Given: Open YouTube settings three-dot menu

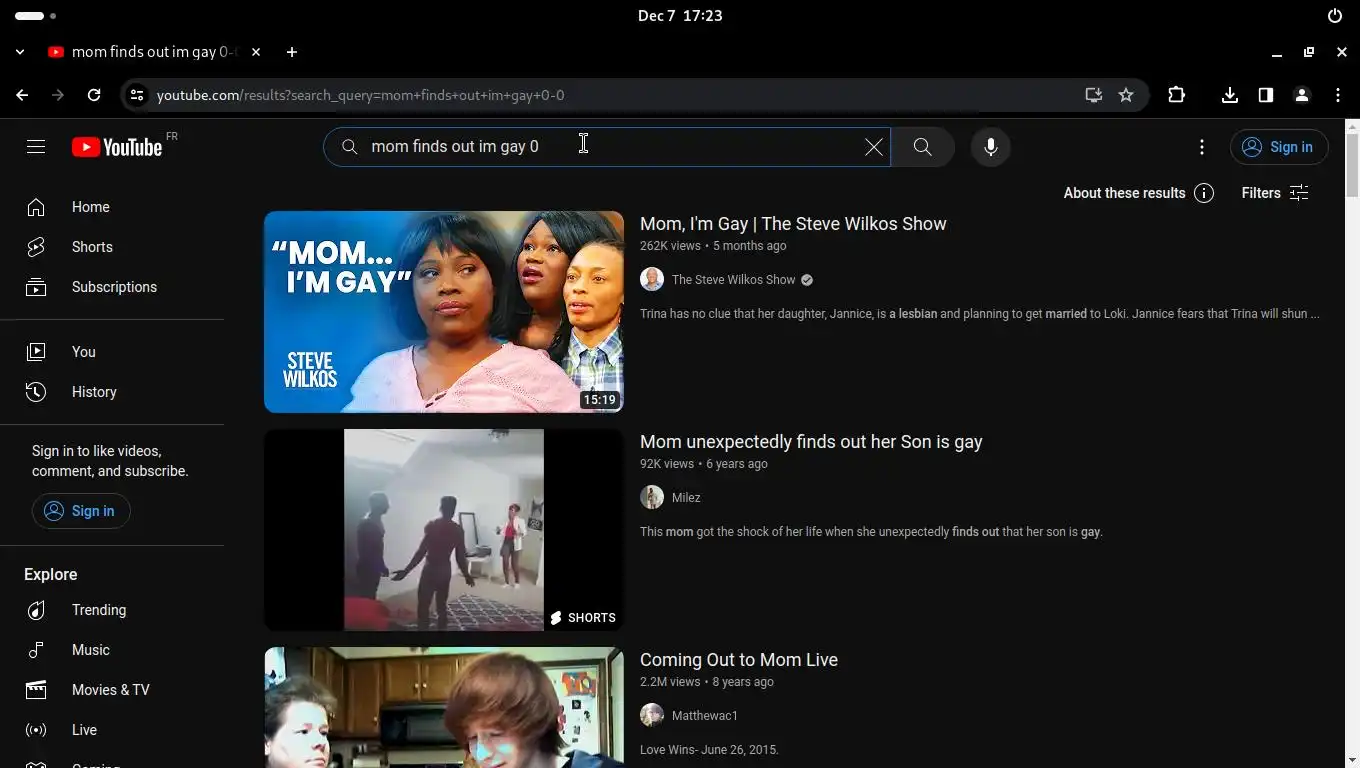Looking at the screenshot, I should pos(1201,147).
